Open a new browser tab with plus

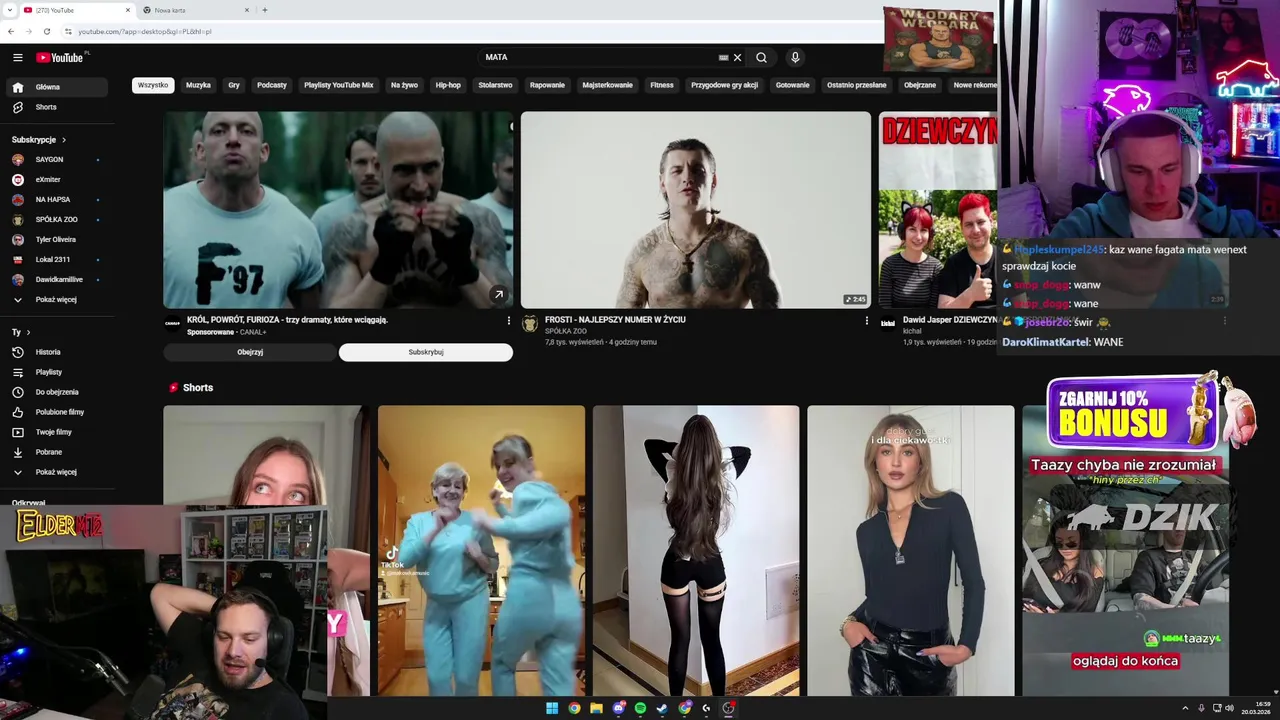pyautogui.click(x=264, y=10)
